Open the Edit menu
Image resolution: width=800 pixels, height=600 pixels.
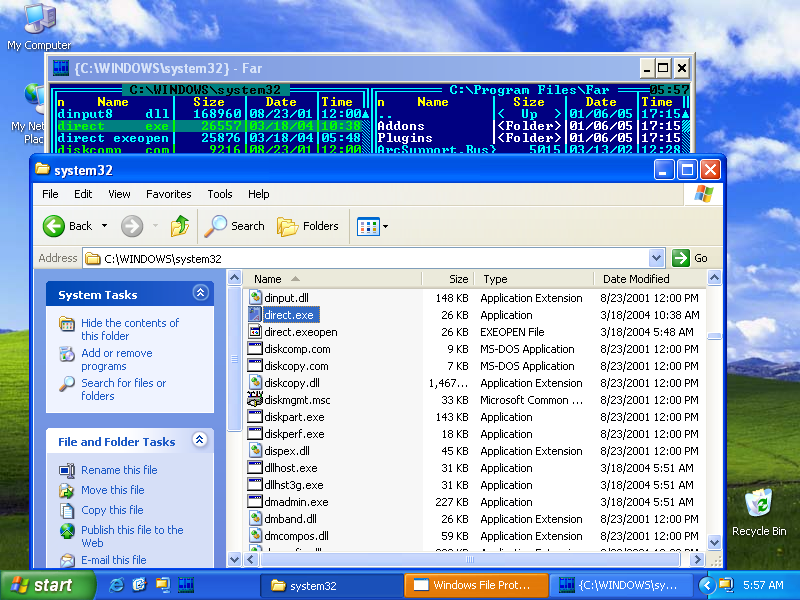point(83,194)
